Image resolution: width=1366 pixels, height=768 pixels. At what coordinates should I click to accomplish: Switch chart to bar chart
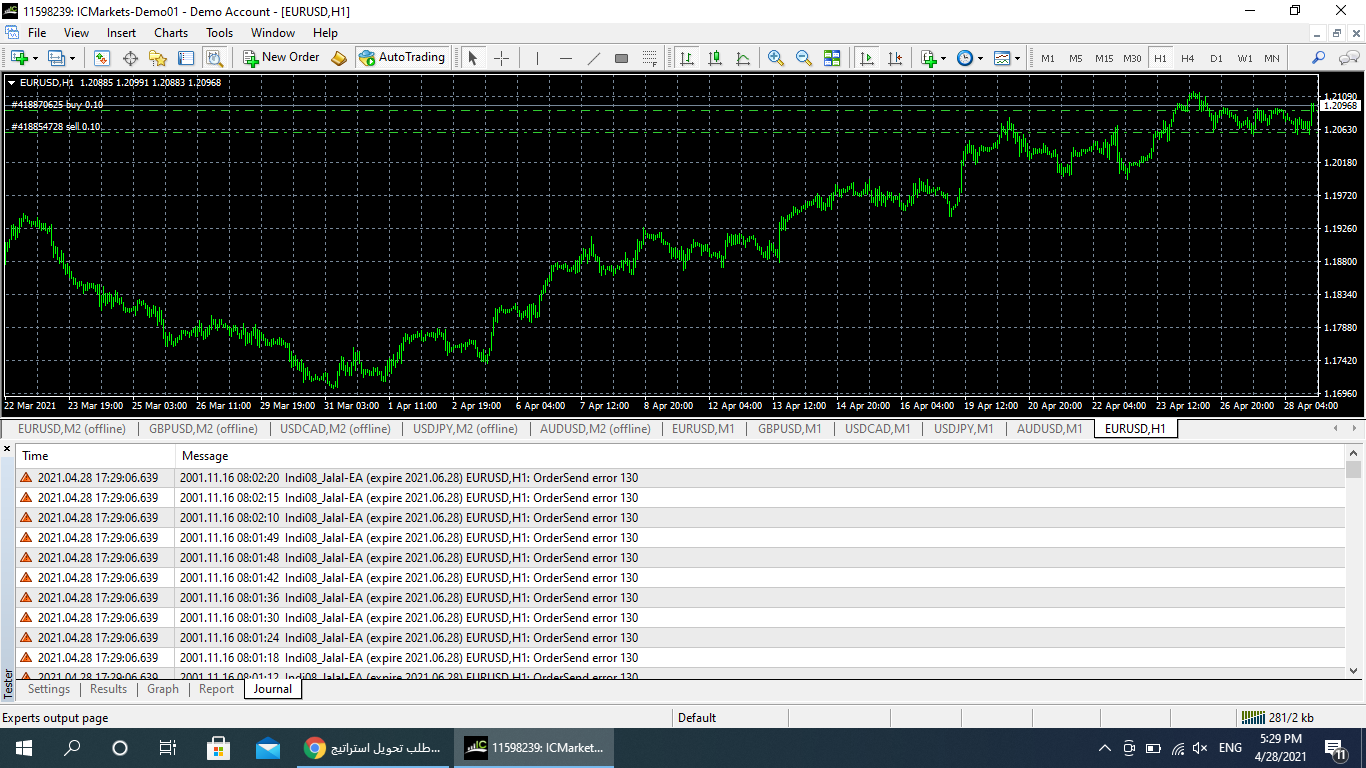[687, 58]
